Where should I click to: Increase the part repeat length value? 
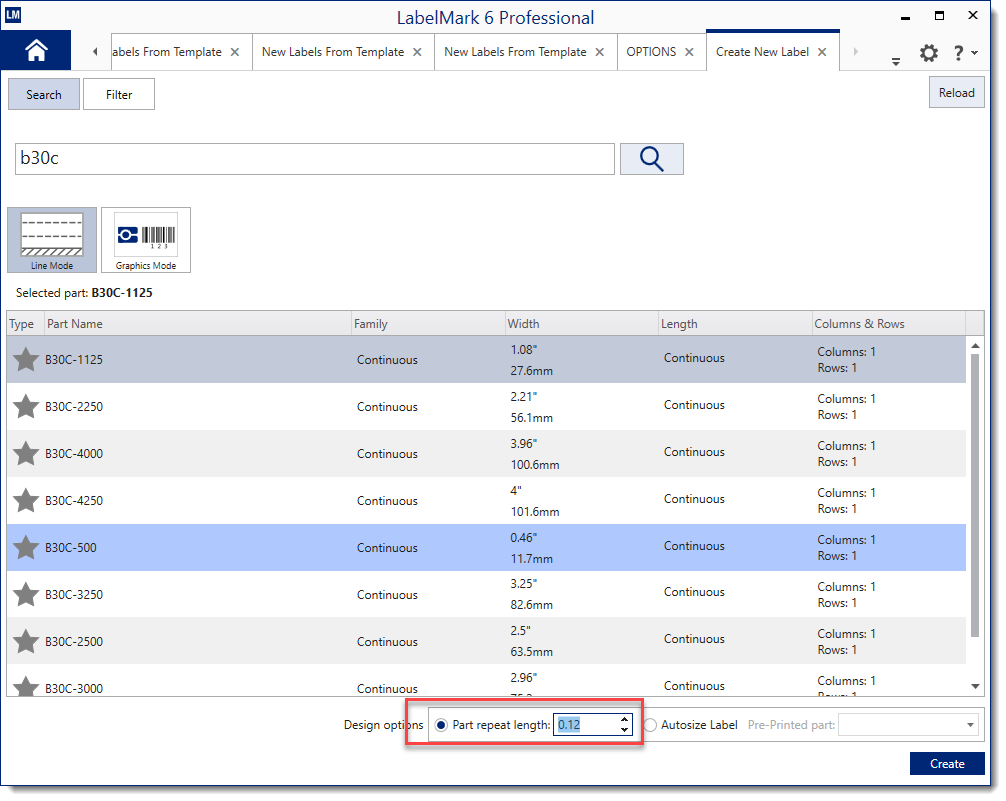point(625,720)
